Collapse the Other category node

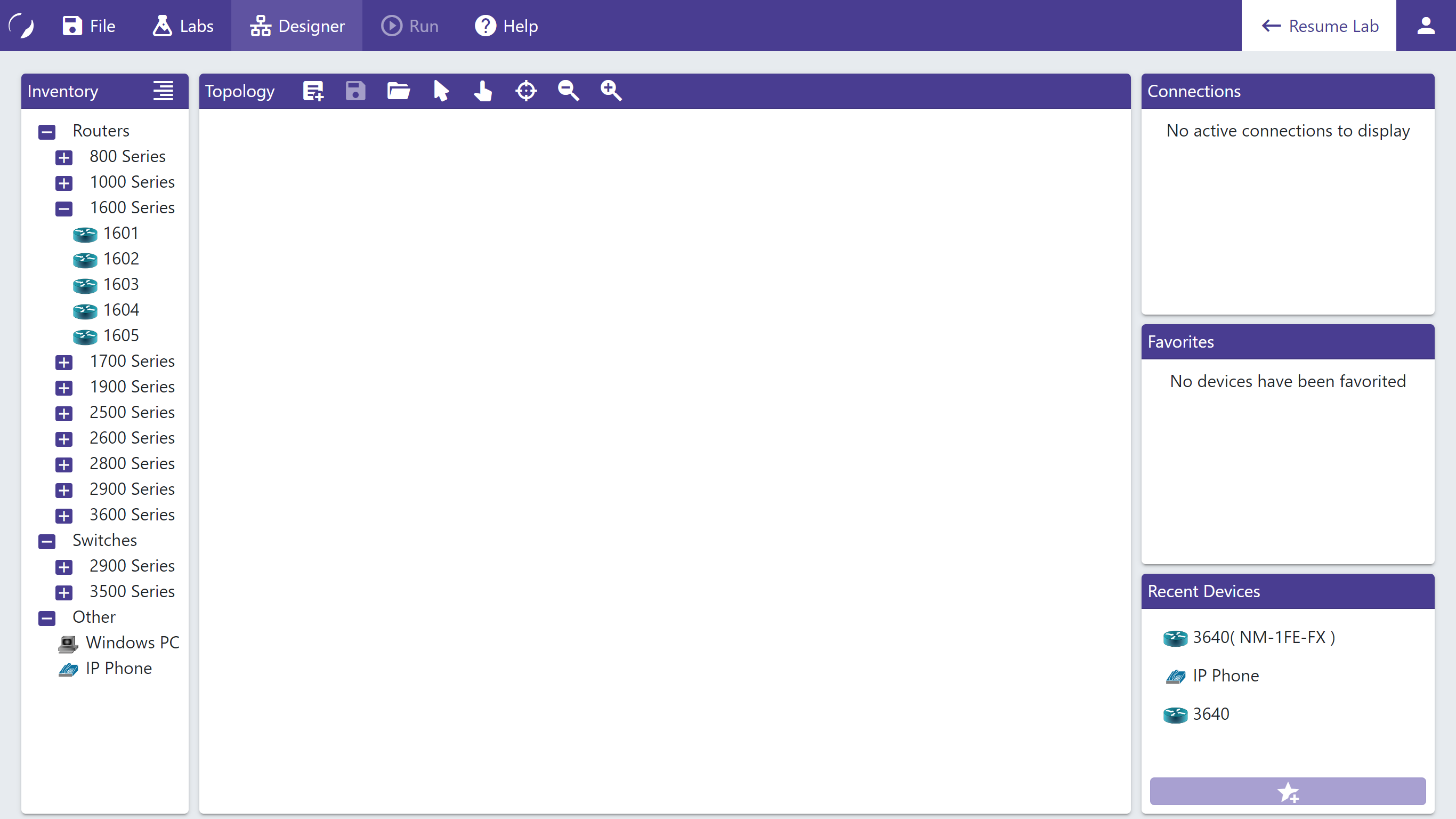click(47, 617)
